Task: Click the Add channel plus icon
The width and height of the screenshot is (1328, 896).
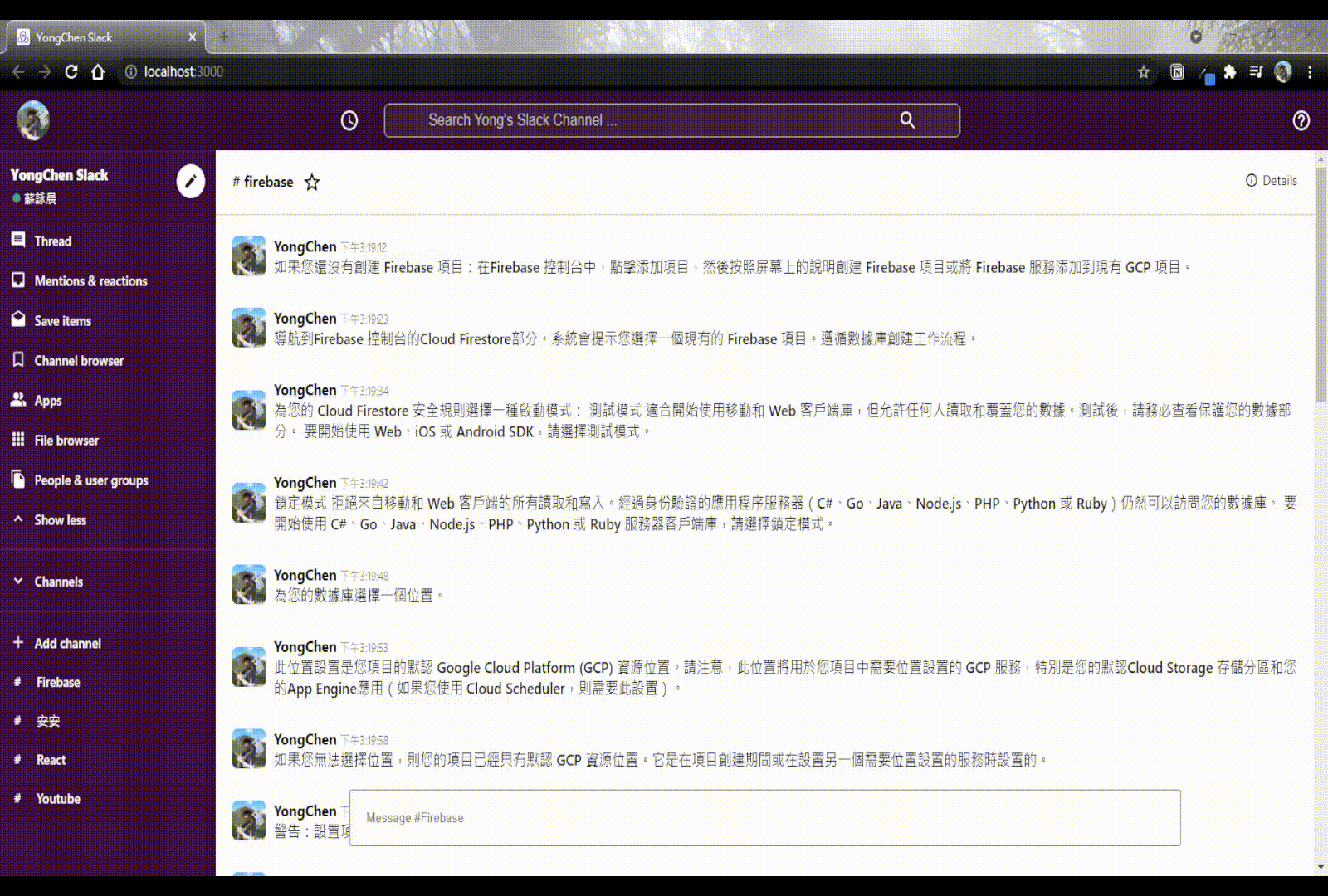Action: point(18,642)
